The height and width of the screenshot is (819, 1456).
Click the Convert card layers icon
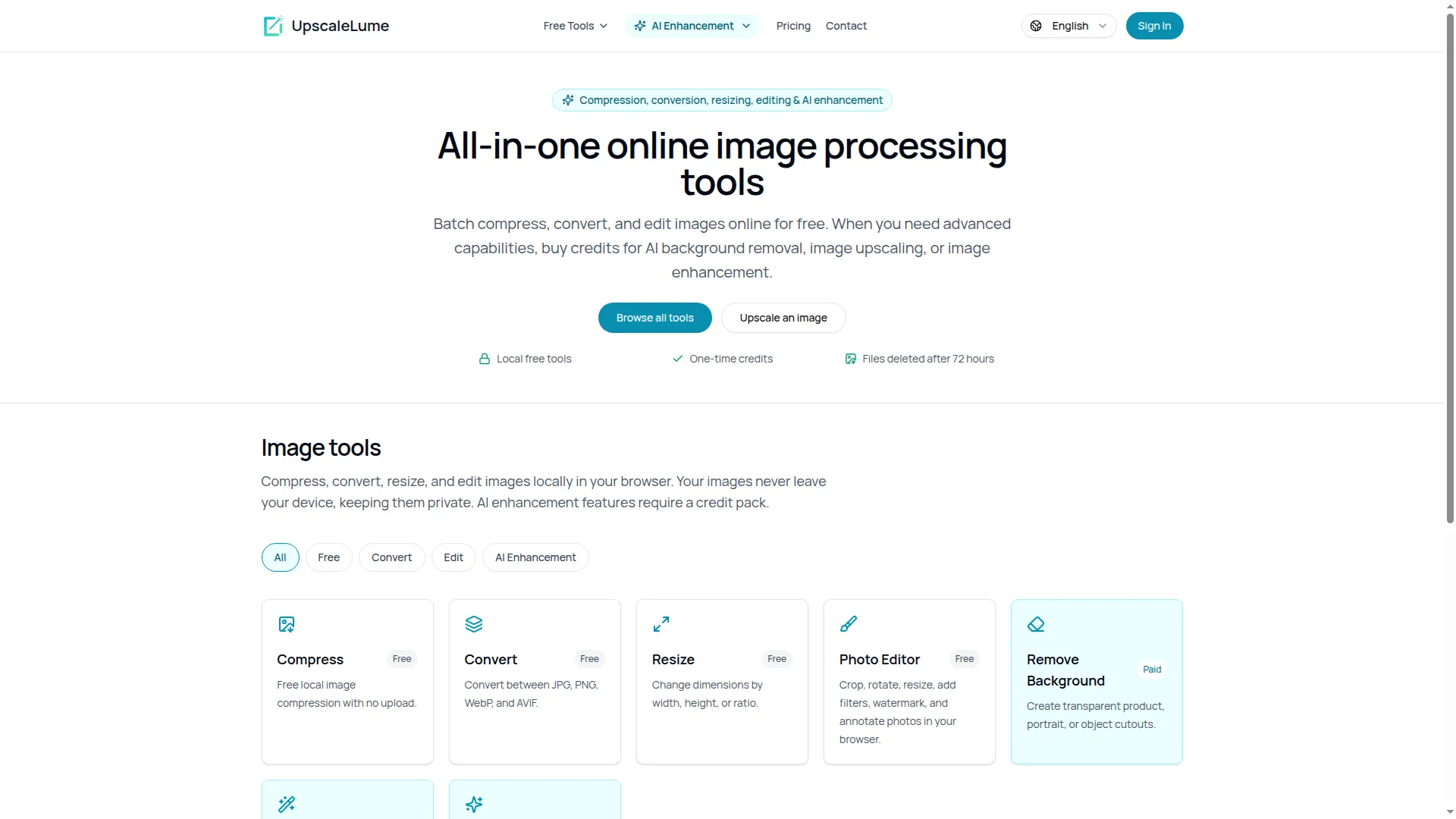[474, 624]
